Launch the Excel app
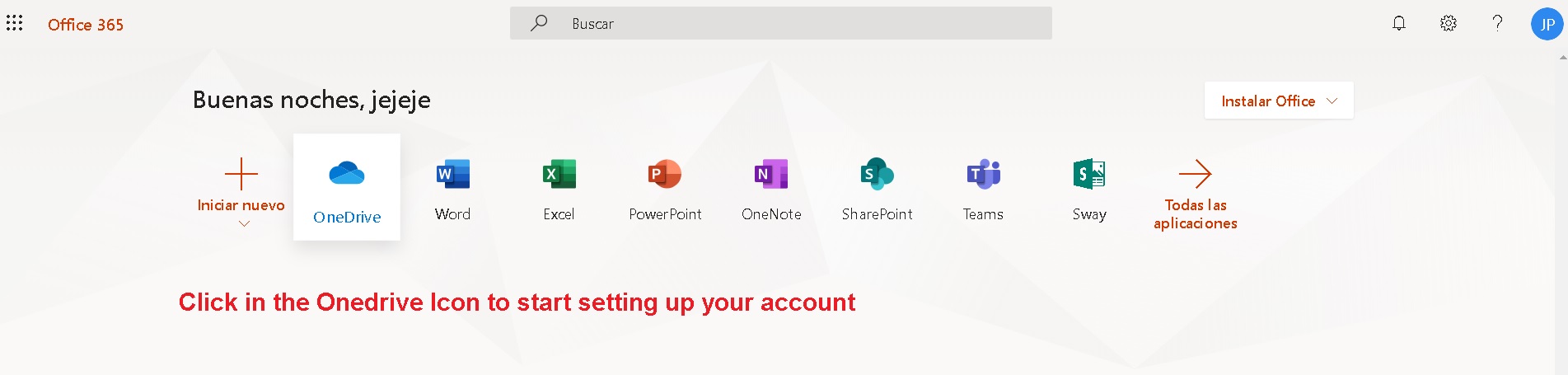 (x=559, y=189)
